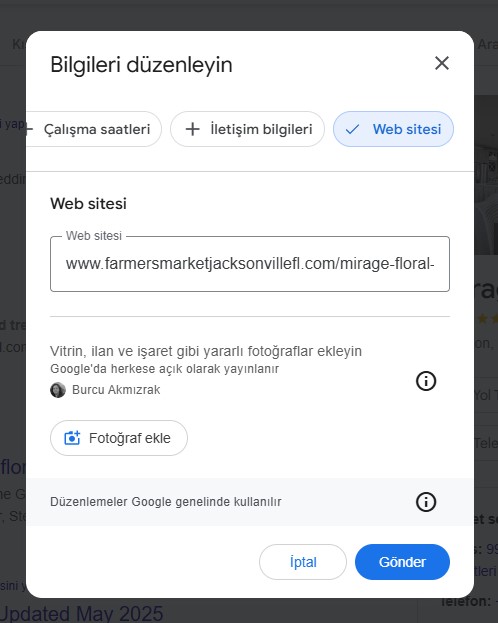Click the Vitrin, ilan ve işaret photo prompt text

click(x=206, y=351)
